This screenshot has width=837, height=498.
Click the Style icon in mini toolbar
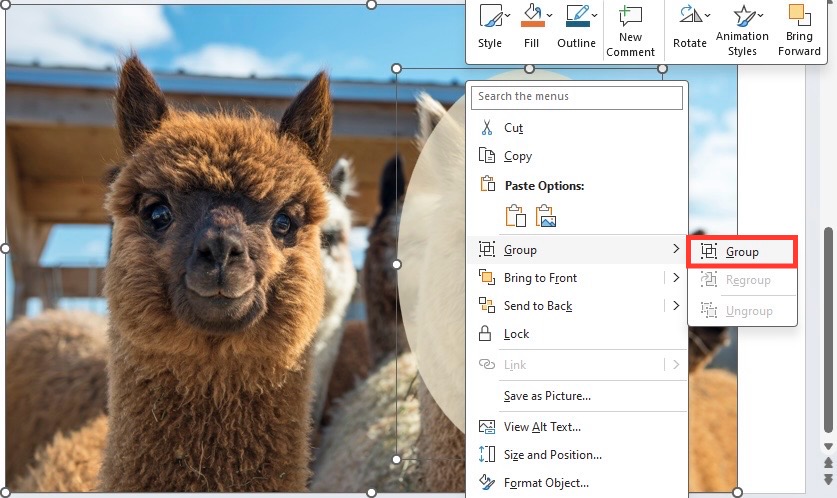click(x=491, y=16)
